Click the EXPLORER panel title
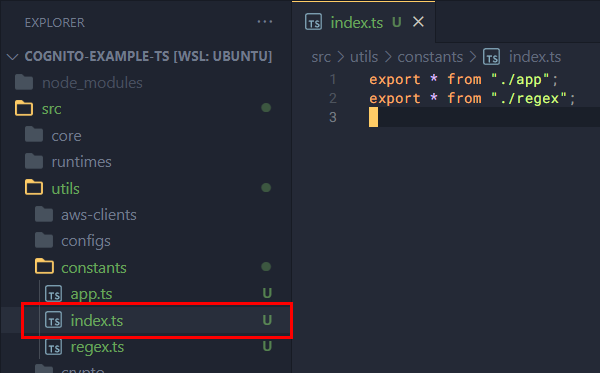Viewport: 600px width, 373px height. (x=55, y=23)
